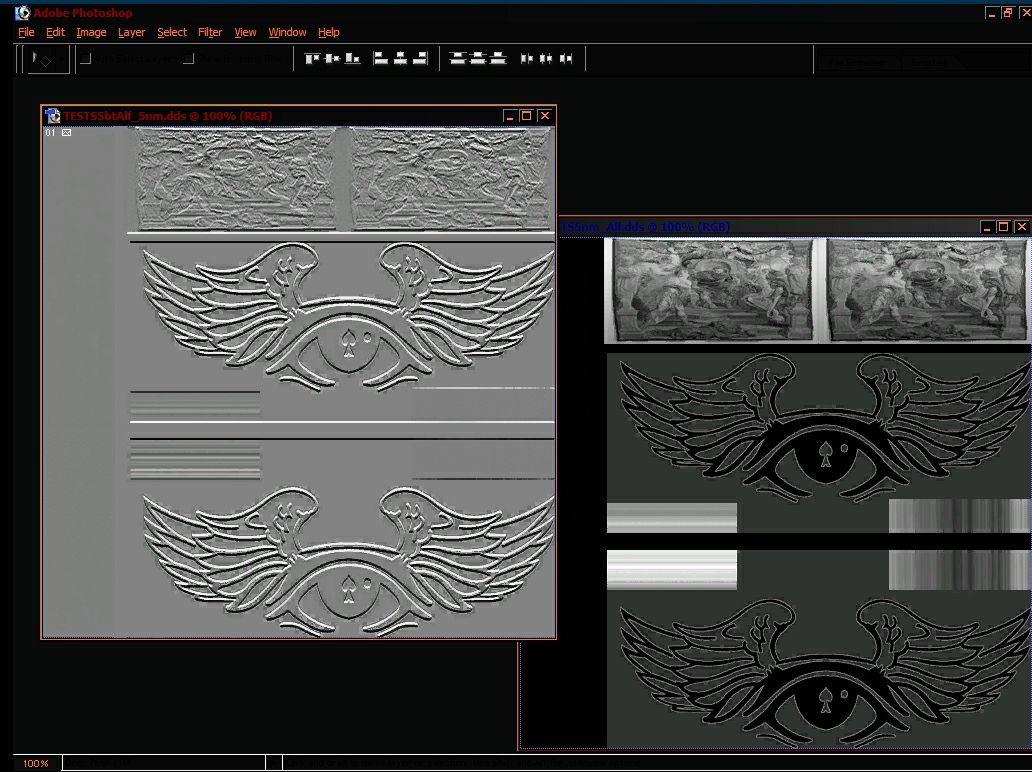1032x772 pixels.
Task: Click the Distribute Right Edges icon
Action: (x=566, y=59)
